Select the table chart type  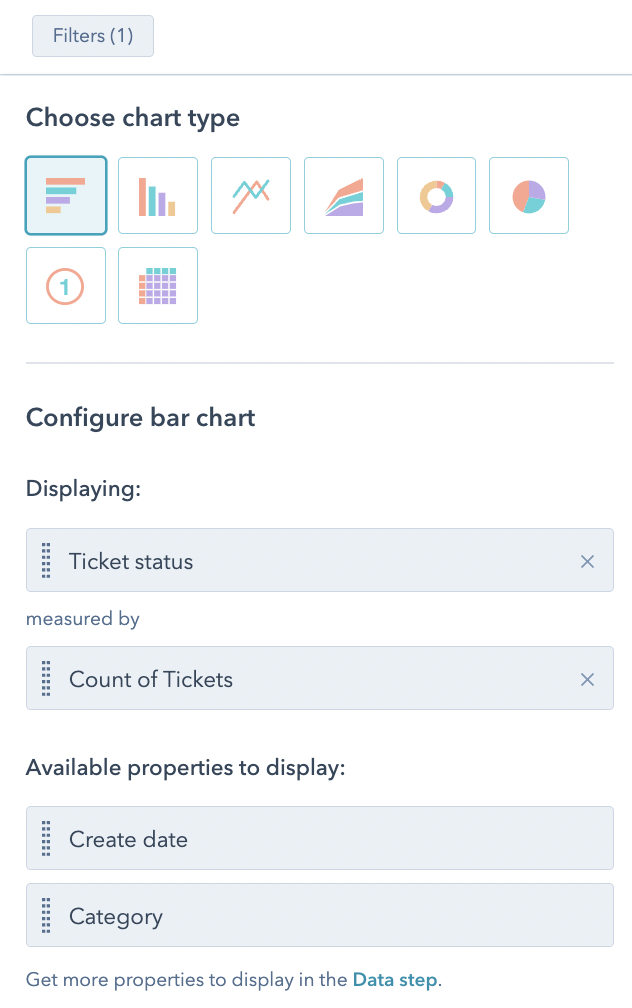pos(157,285)
